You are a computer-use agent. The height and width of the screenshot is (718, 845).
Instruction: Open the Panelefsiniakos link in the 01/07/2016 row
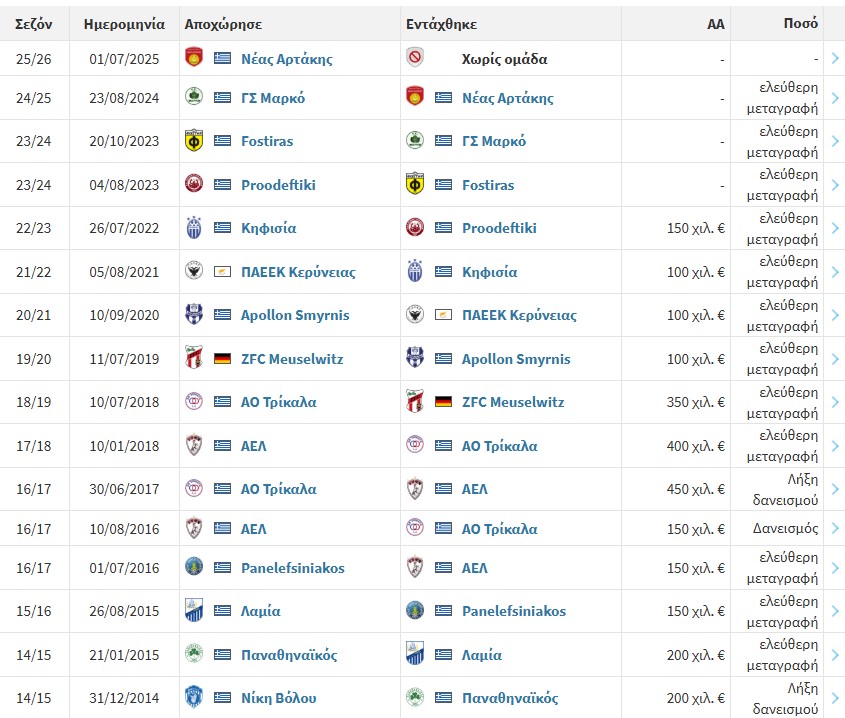coord(293,568)
